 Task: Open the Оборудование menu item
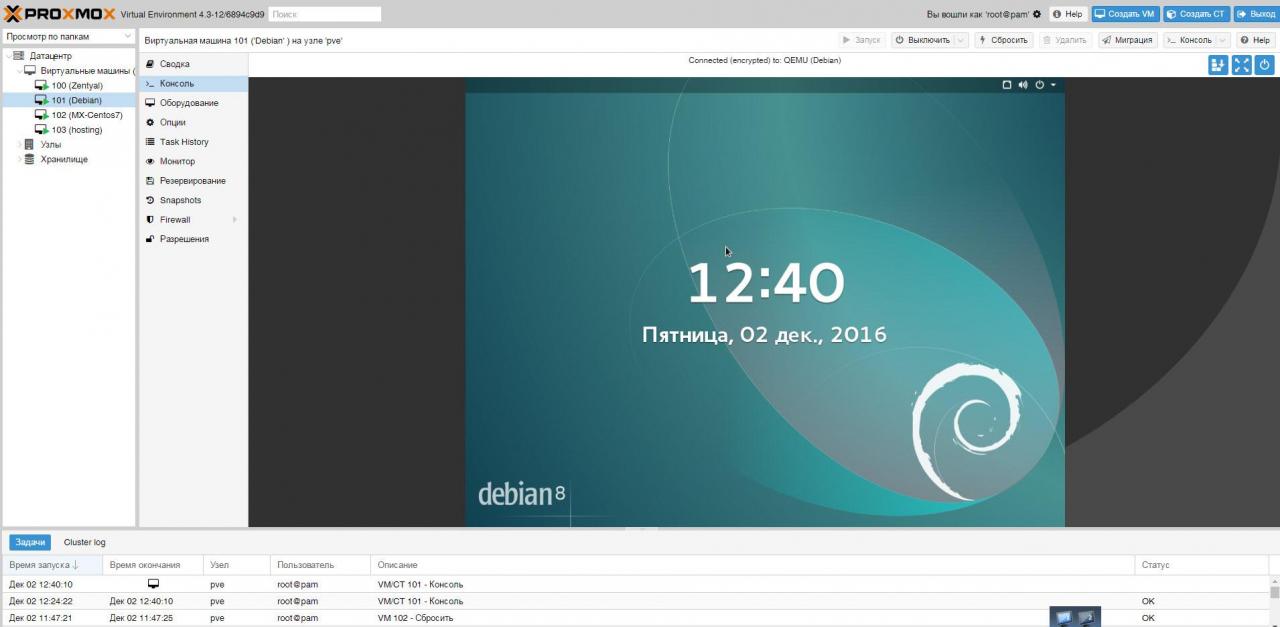(x=188, y=103)
